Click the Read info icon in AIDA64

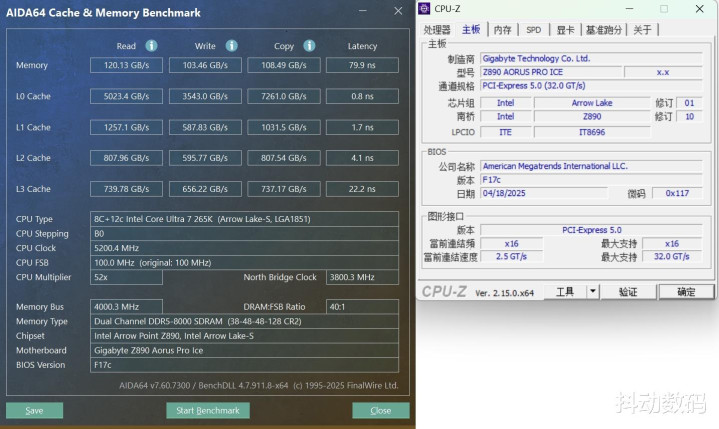pos(151,46)
